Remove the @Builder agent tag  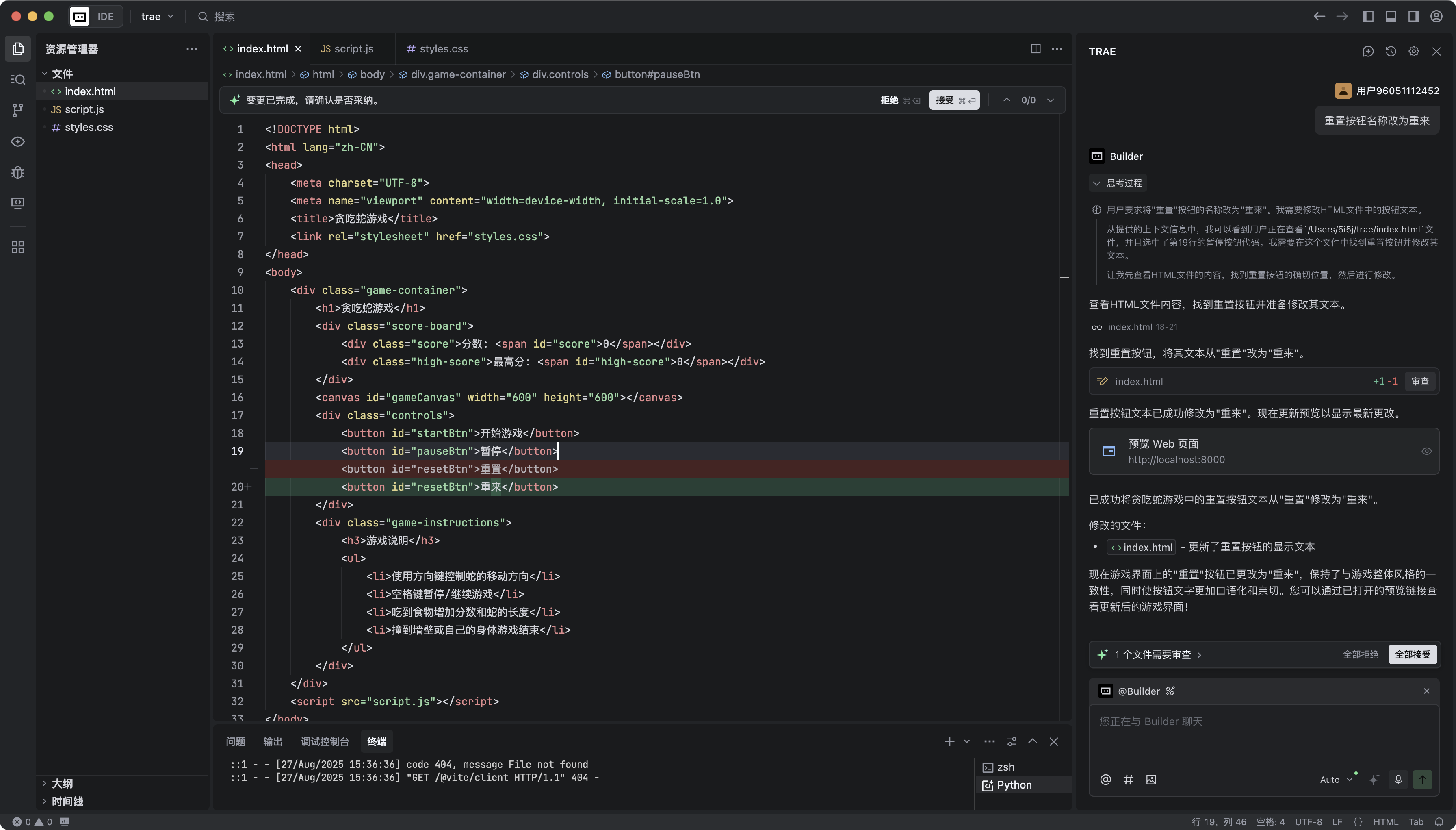(x=1426, y=691)
